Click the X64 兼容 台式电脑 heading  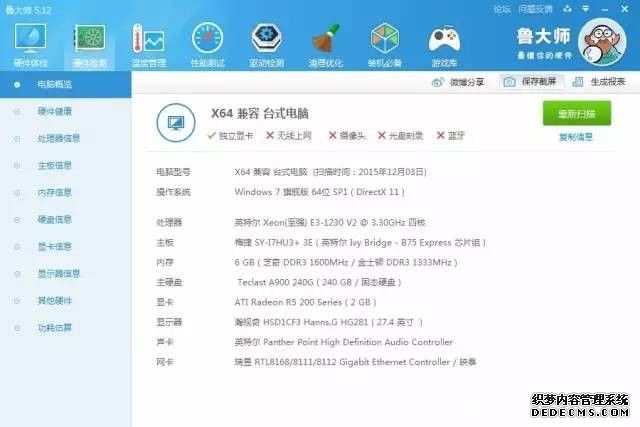pyautogui.click(x=260, y=113)
